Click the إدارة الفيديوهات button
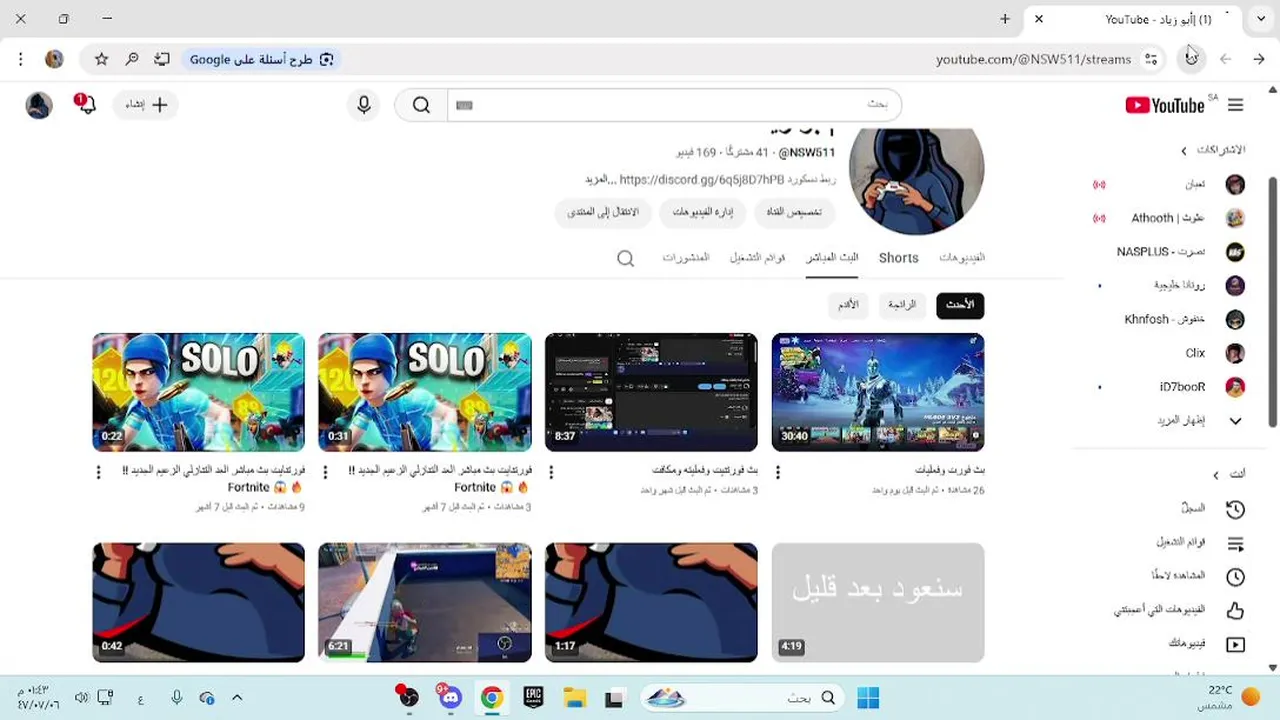This screenshot has width=1280, height=720. click(703, 212)
